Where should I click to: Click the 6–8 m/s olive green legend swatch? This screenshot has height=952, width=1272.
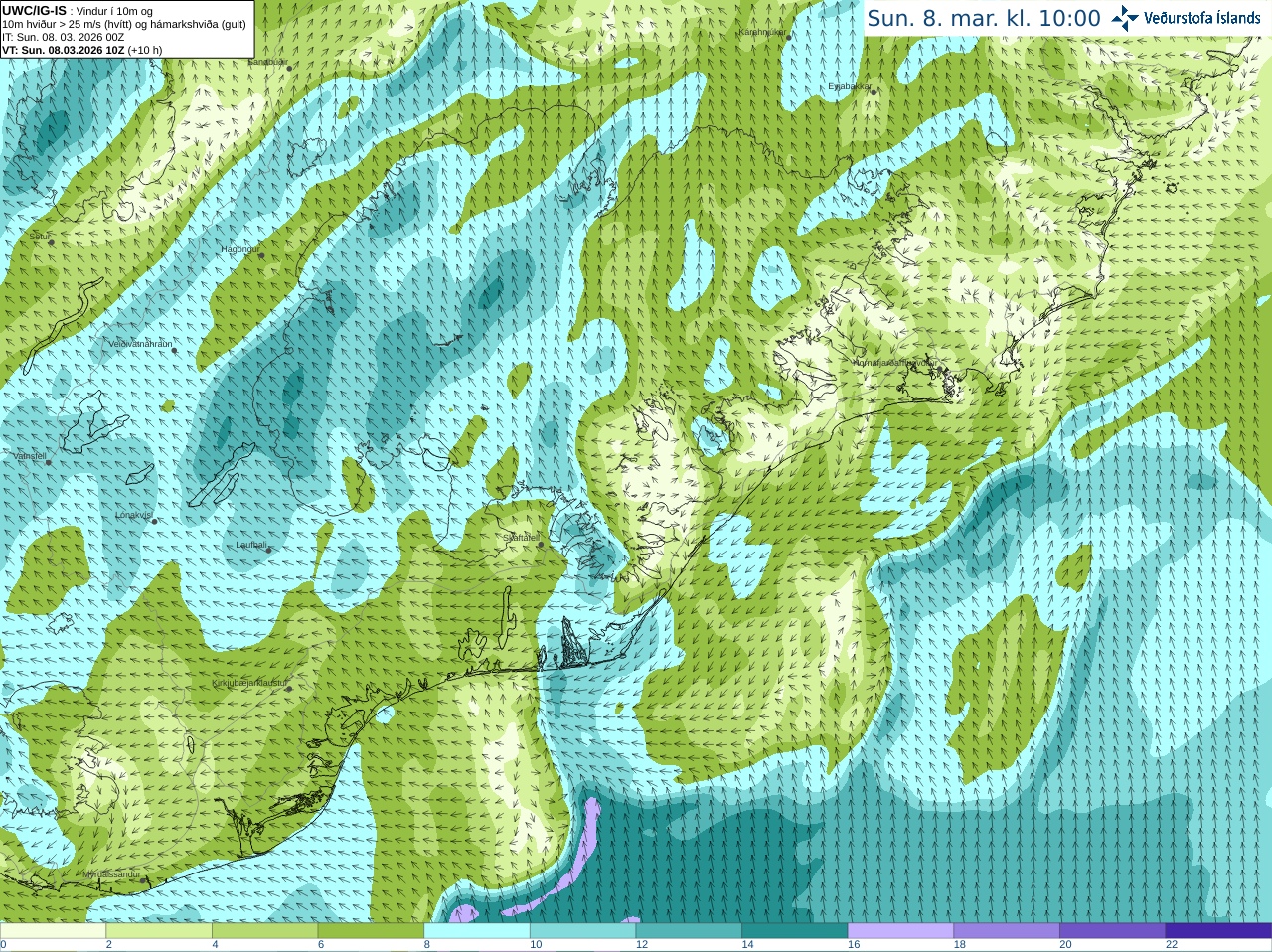(x=371, y=931)
